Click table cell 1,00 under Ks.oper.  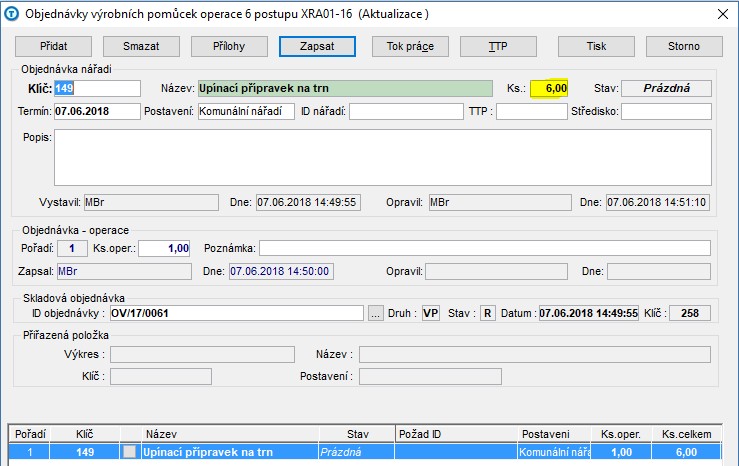pyautogui.click(x=621, y=452)
